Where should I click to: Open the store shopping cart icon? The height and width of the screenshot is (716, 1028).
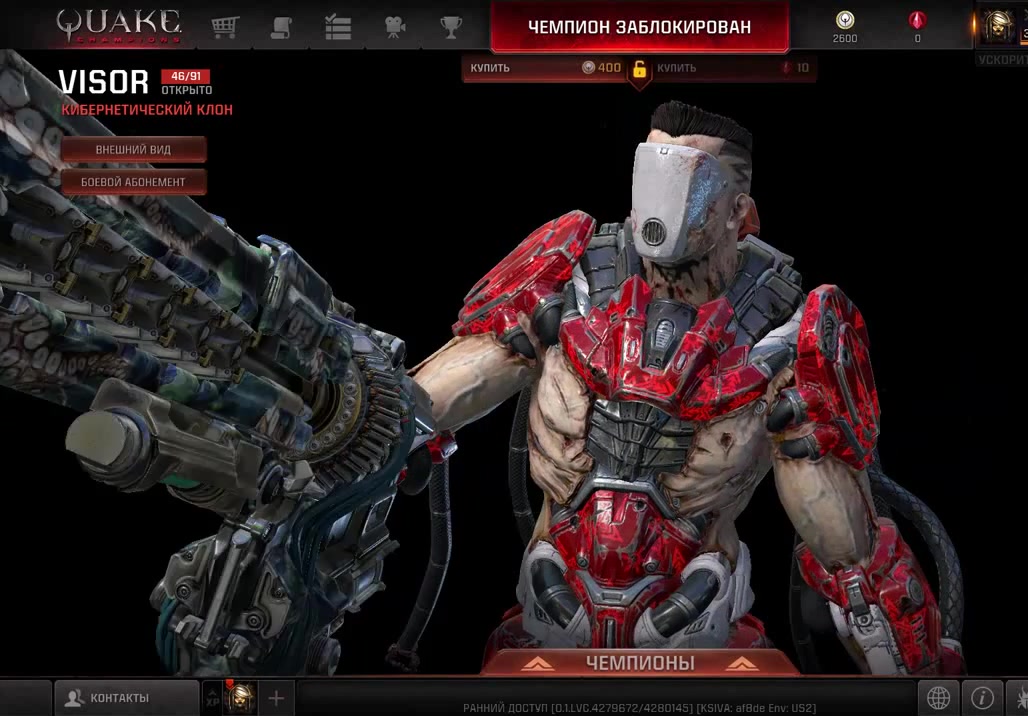point(225,27)
